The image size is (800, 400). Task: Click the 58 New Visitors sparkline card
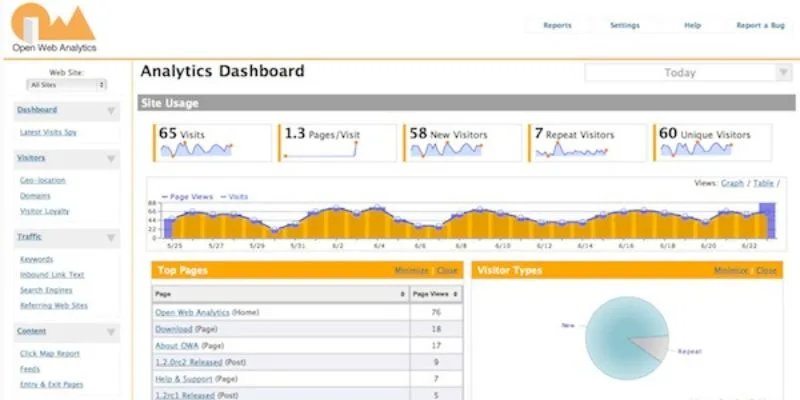point(463,143)
